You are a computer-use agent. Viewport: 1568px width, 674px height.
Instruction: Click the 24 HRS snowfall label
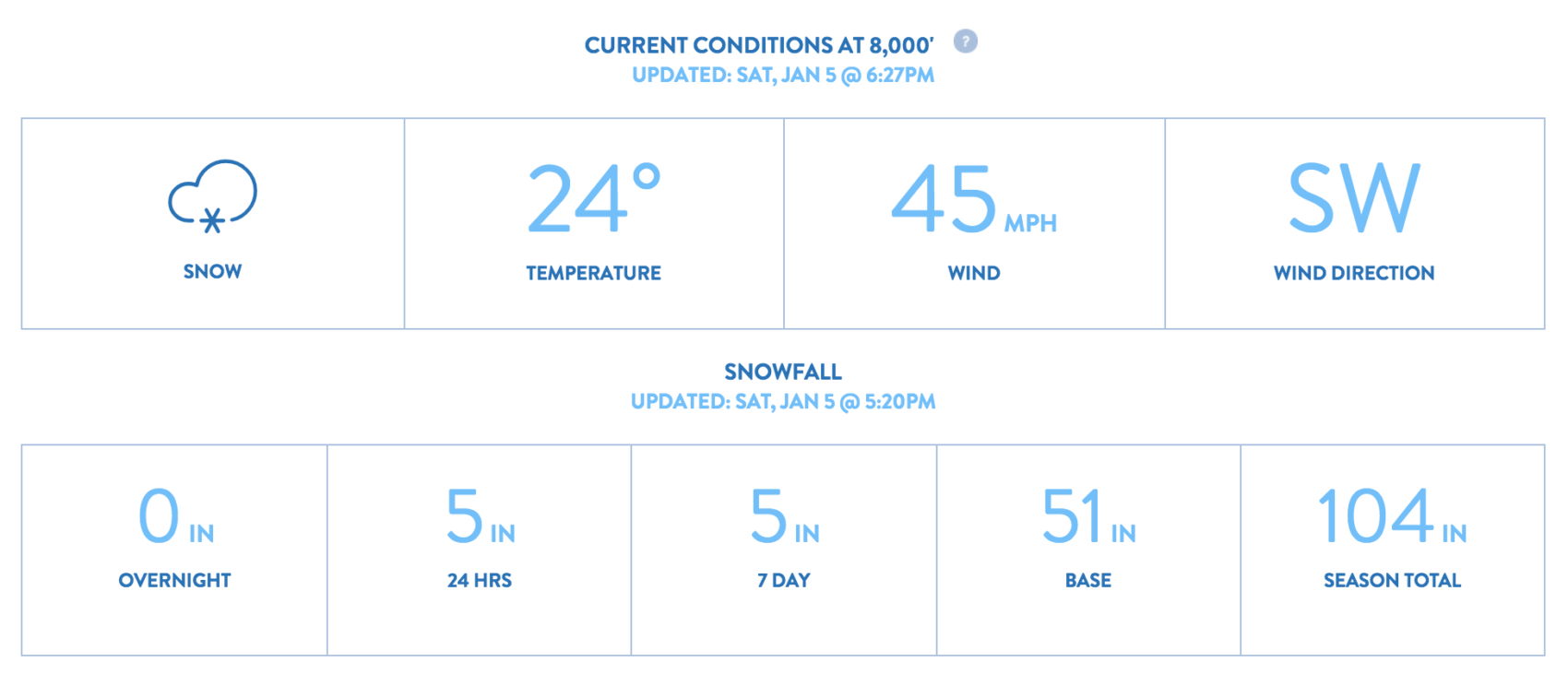[x=480, y=581]
